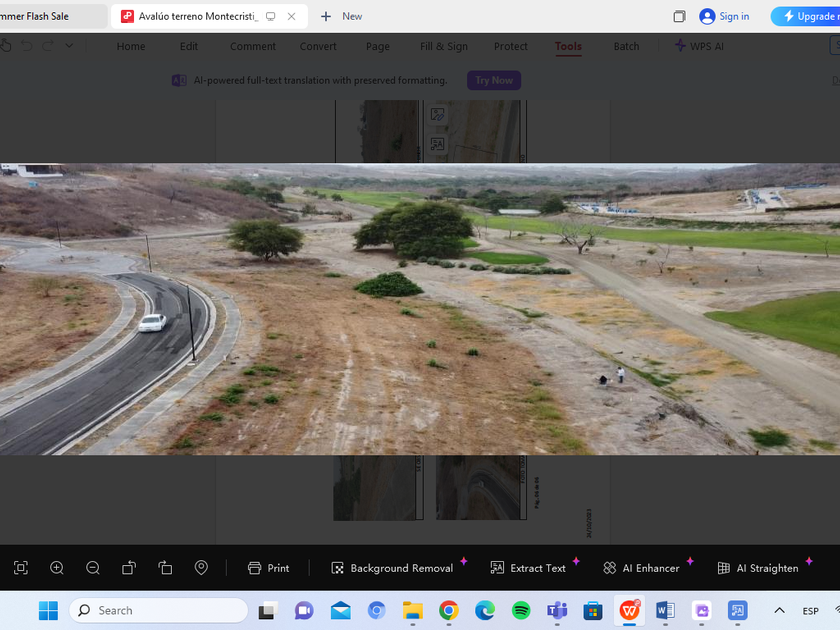The image size is (840, 630).
Task: Select the hand pan tool
Action: tap(6, 46)
